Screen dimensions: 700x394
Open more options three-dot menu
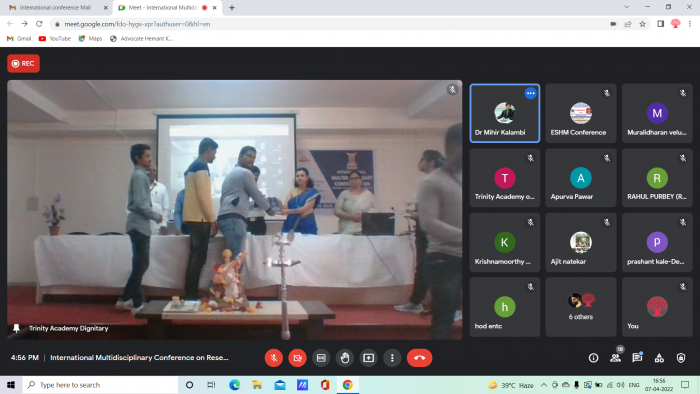pos(392,358)
